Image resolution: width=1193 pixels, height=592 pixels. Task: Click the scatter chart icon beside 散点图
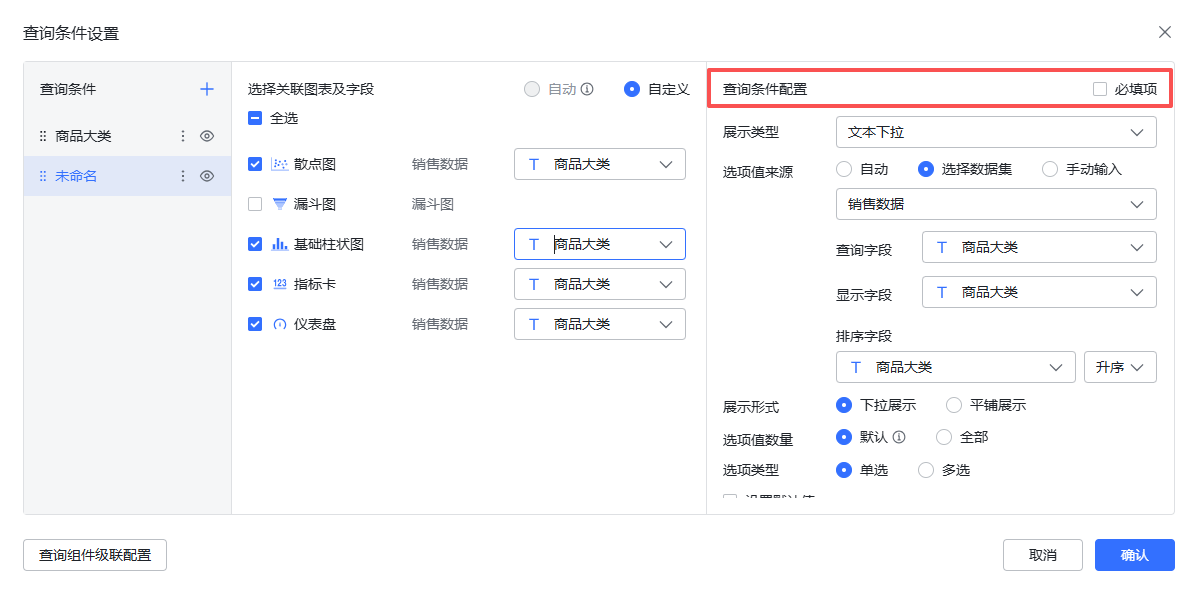(x=282, y=163)
